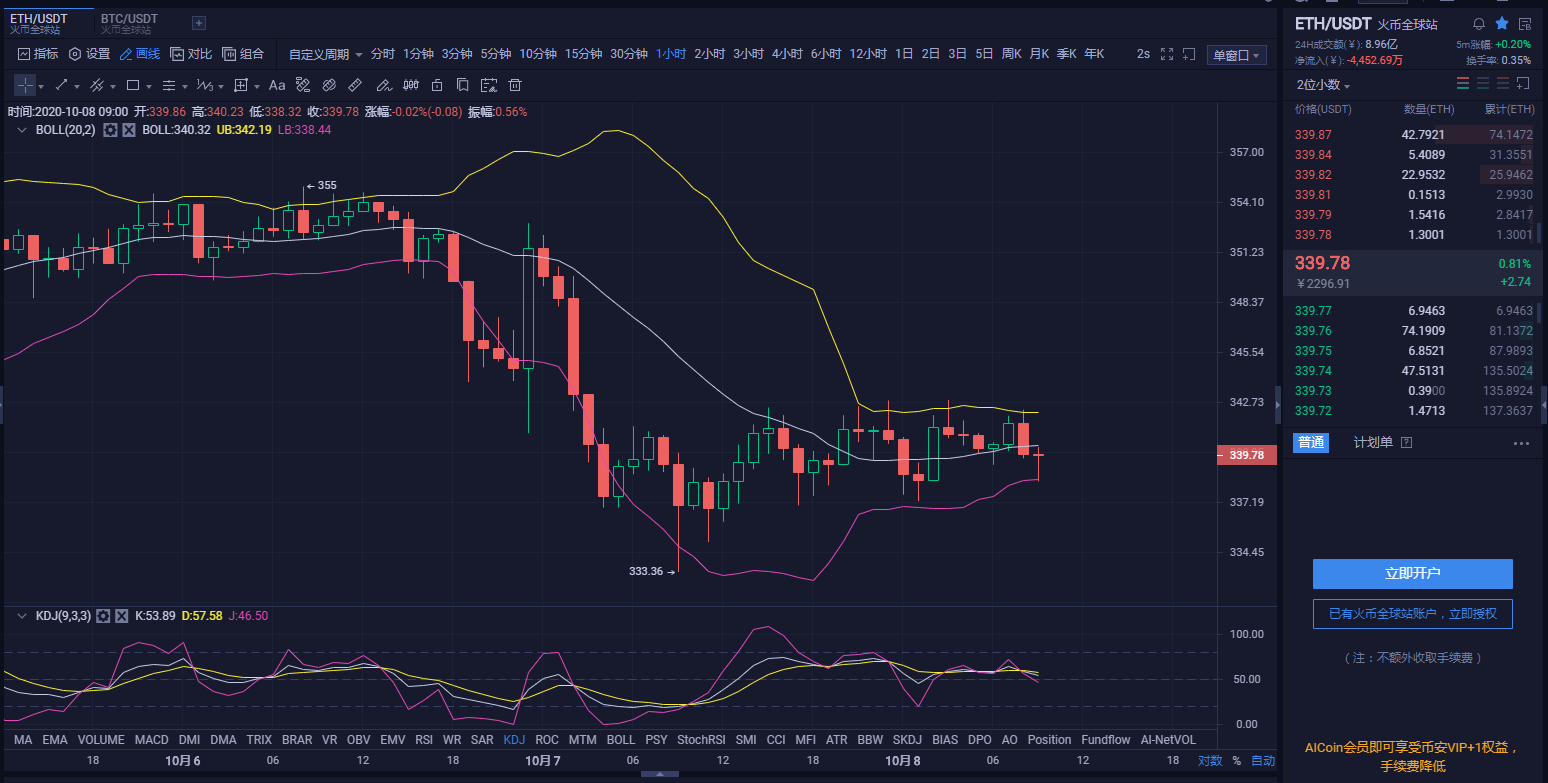Add new chart tab with plus icon

(198, 23)
